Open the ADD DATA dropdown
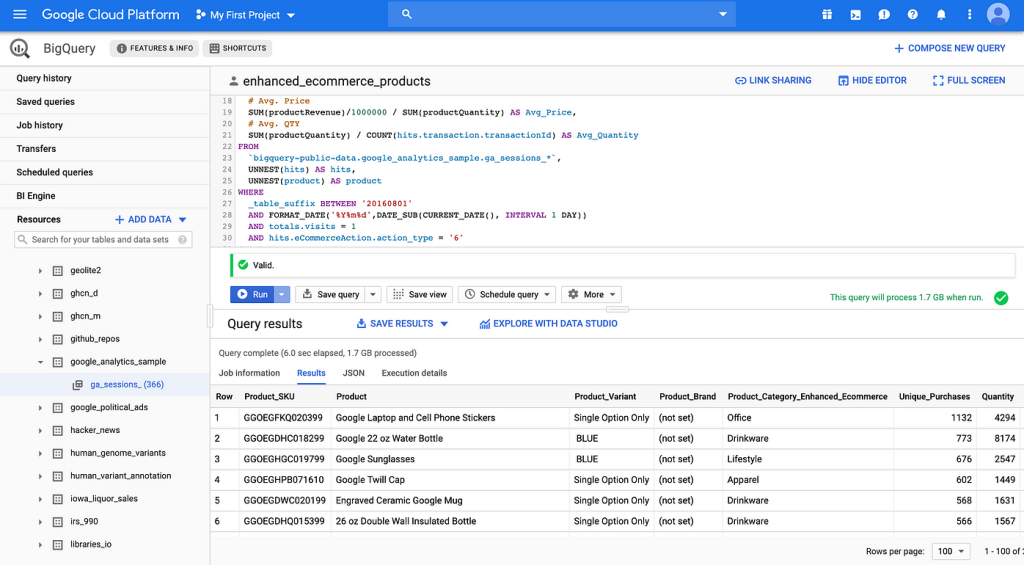Screen dimensions: 1024x565 (x=151, y=219)
